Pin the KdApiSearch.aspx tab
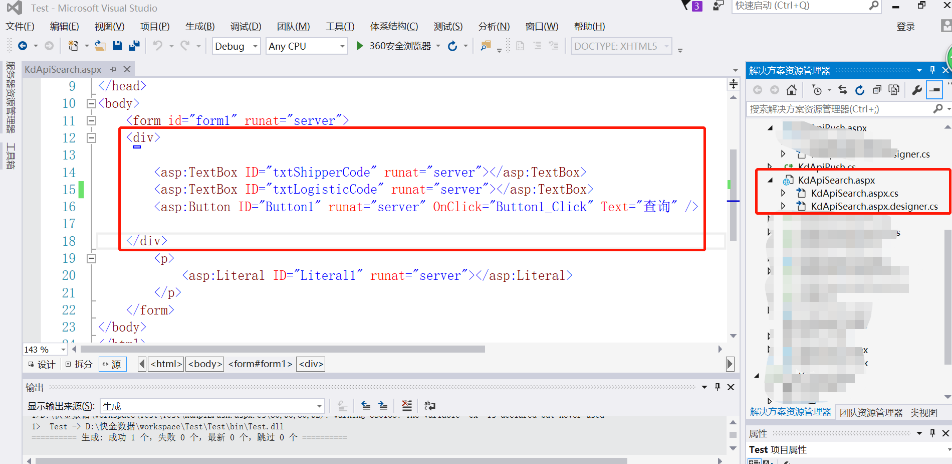The height and width of the screenshot is (464, 952). coord(113,69)
